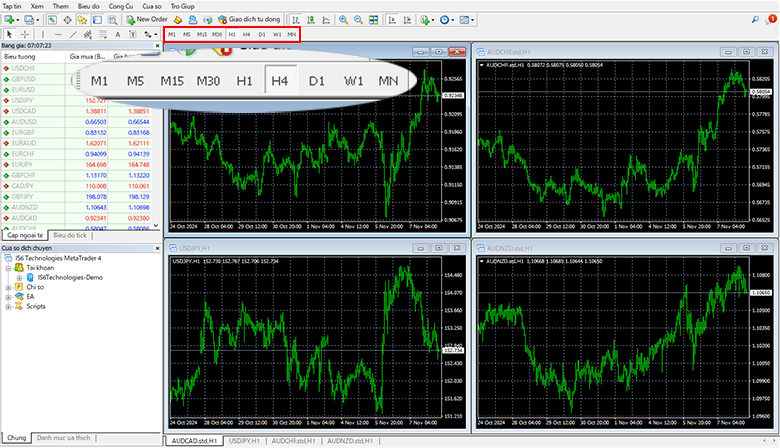Collapse the Tai khoan tree node
The image size is (780, 448).
click(x=8, y=268)
